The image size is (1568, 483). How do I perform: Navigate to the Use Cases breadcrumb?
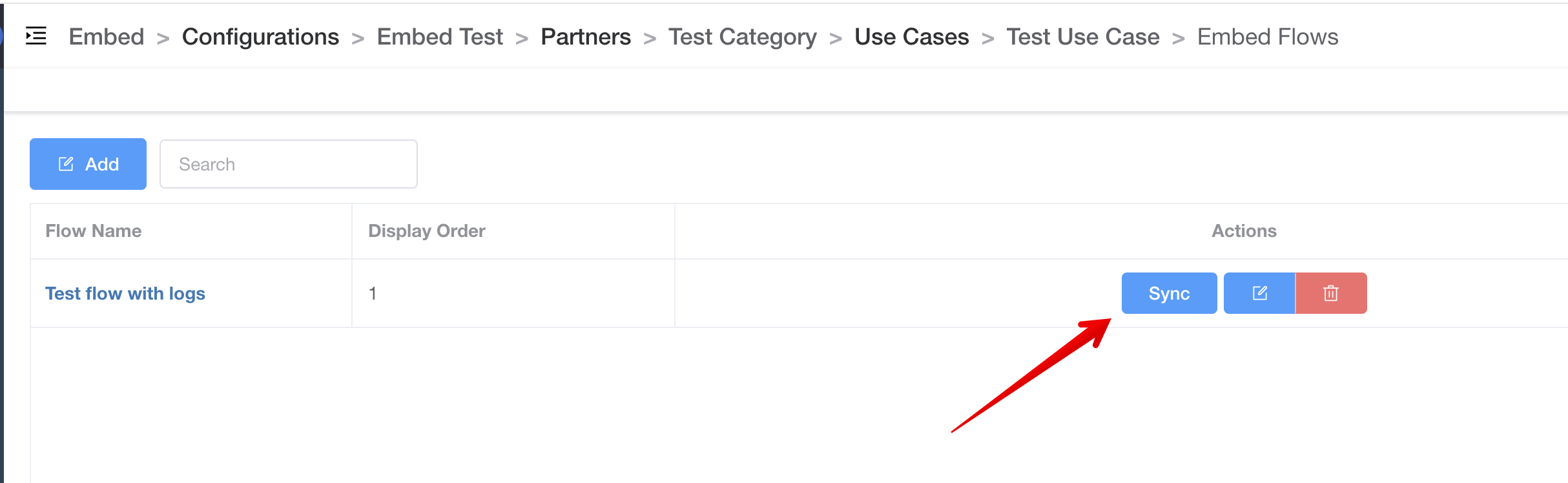click(x=911, y=37)
